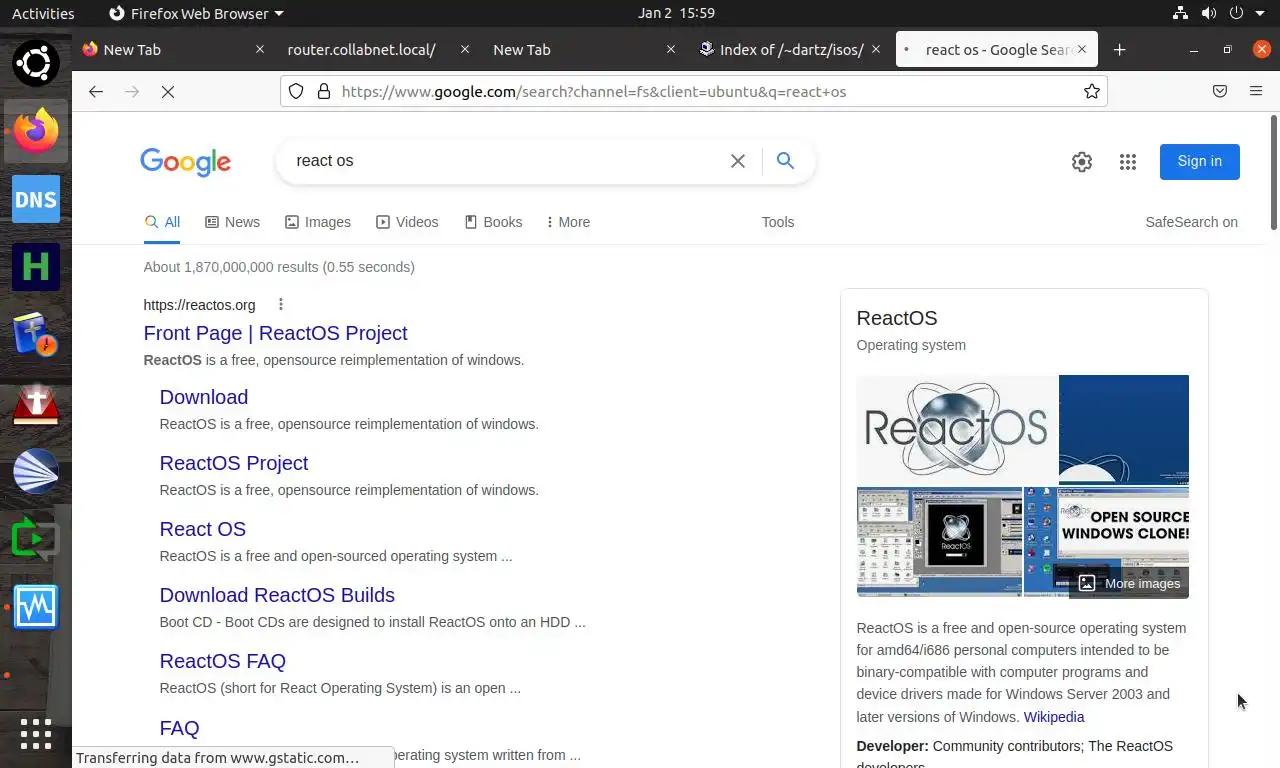1280x768 pixels.
Task: Open the green screen-recorder dock icon
Action: coord(36,539)
